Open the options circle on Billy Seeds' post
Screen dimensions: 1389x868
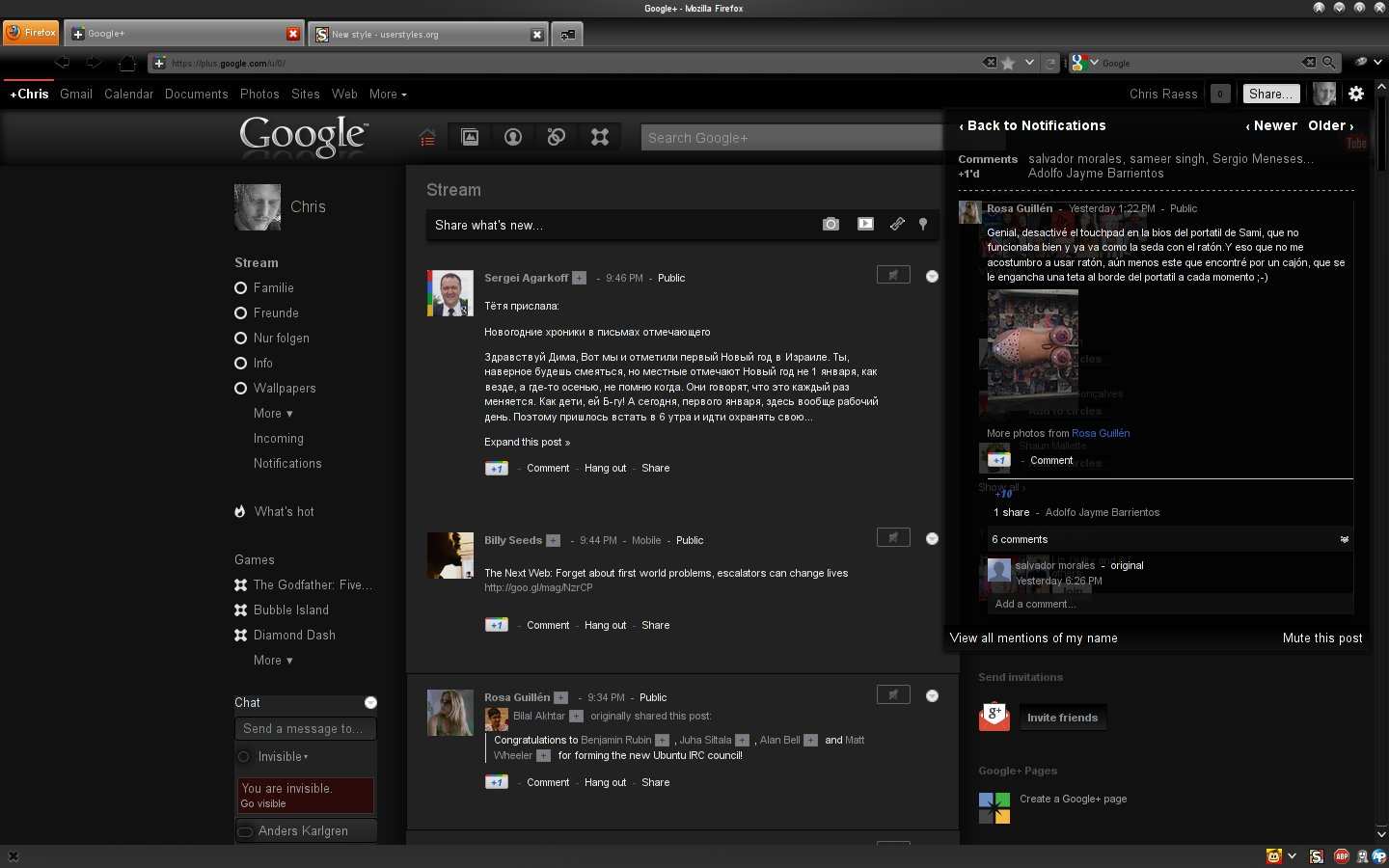(x=932, y=538)
